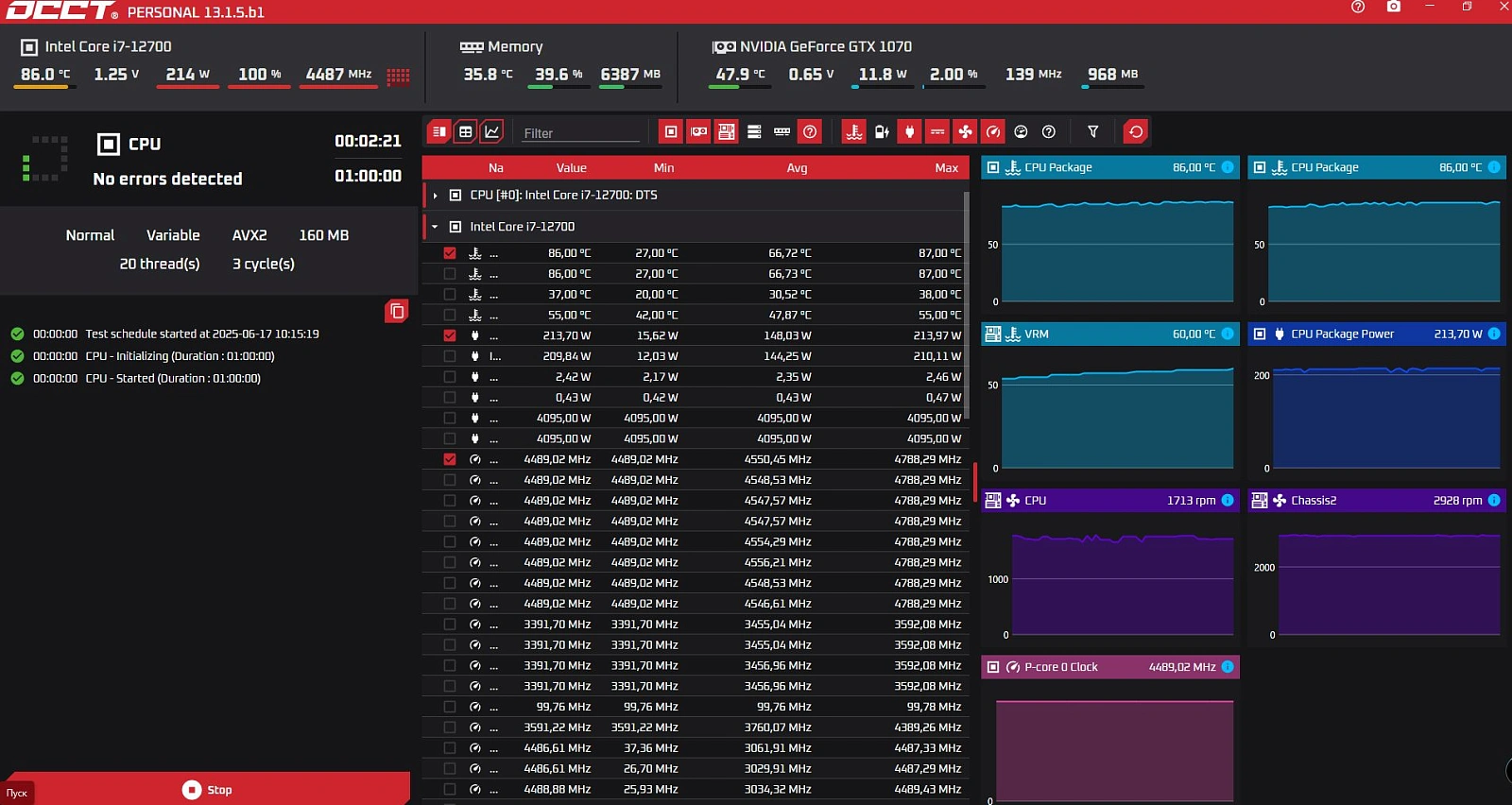Sort table by the Value column header

(572, 168)
